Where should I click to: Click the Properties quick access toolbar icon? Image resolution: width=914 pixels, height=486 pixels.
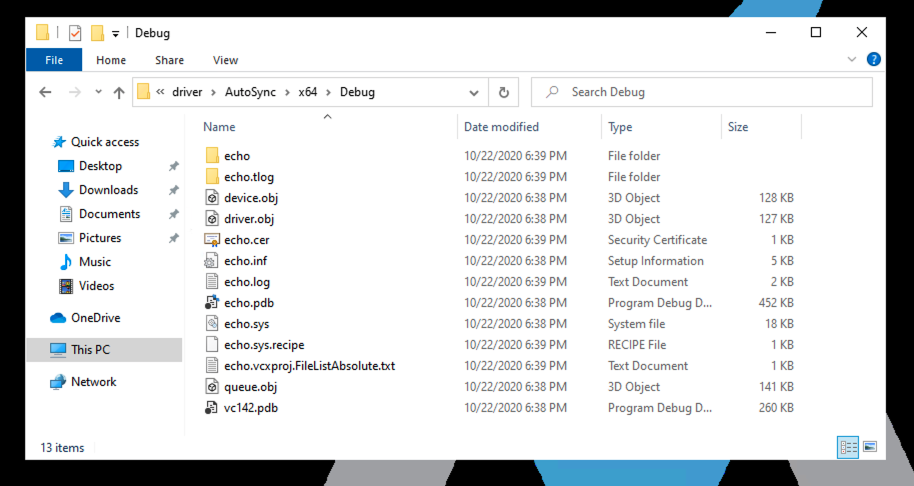click(x=75, y=33)
